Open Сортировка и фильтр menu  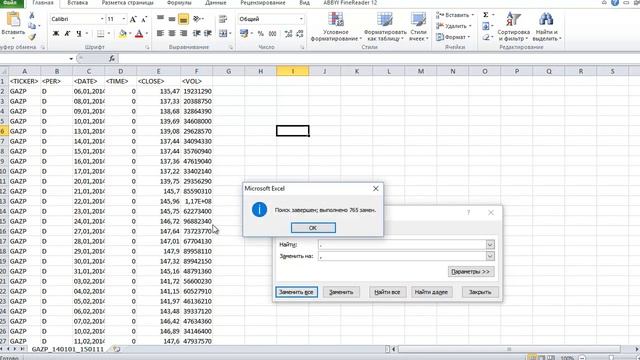coord(513,27)
